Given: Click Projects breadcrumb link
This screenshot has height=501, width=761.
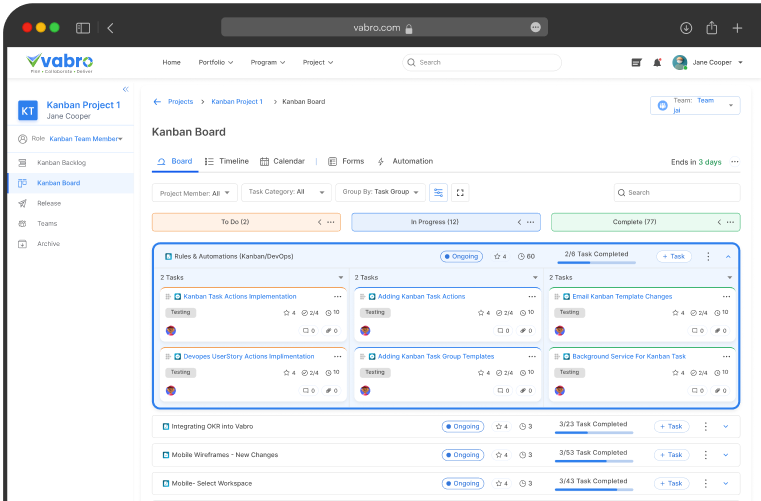Looking at the screenshot, I should (x=181, y=101).
